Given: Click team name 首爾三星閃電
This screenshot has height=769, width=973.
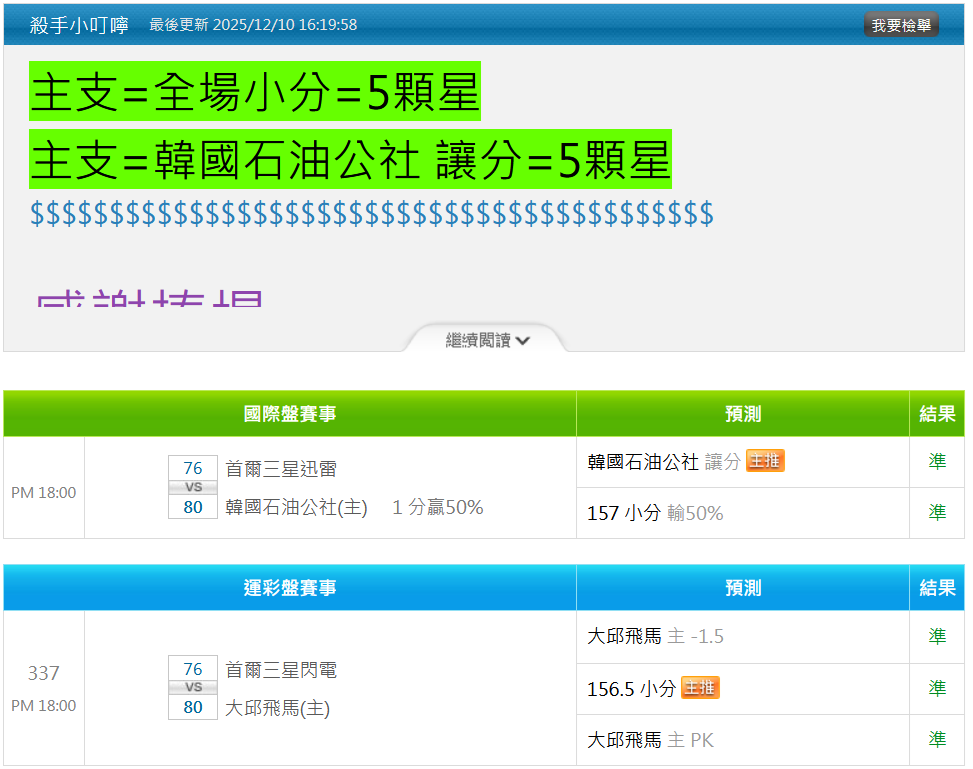Looking at the screenshot, I should tap(280, 670).
